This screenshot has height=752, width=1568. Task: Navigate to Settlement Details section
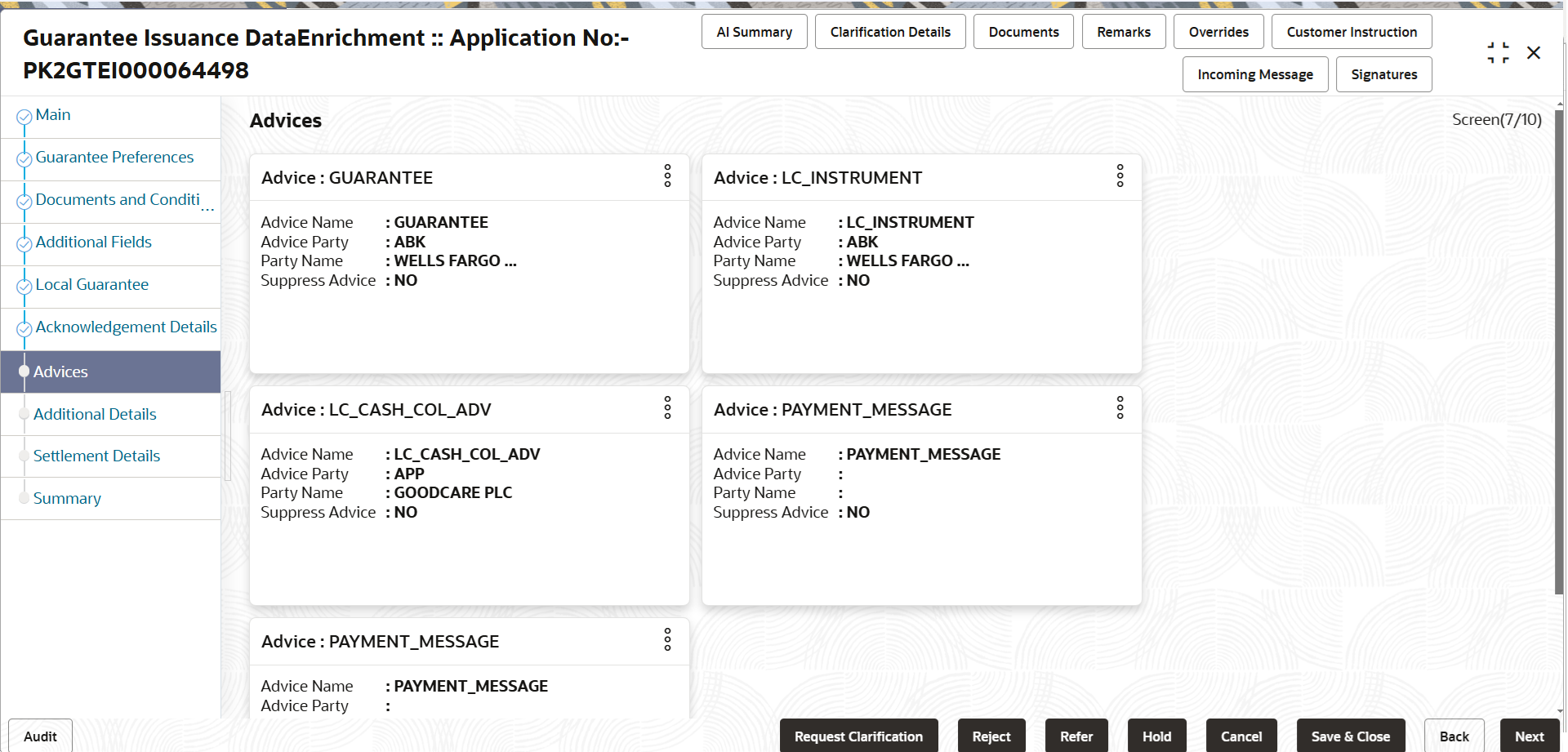pyautogui.click(x=96, y=456)
